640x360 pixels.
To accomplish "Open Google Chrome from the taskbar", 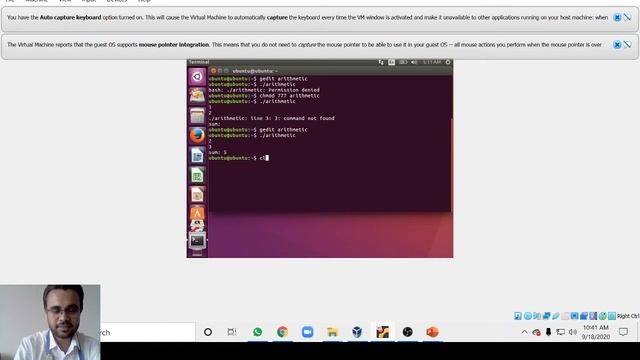I will click(x=282, y=332).
